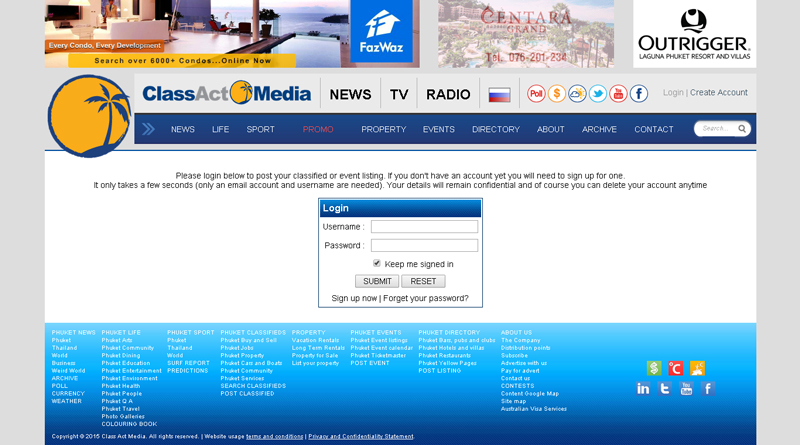Visit Twitter via the round header icon
Viewport: 800px width, 445px height.
click(597, 94)
